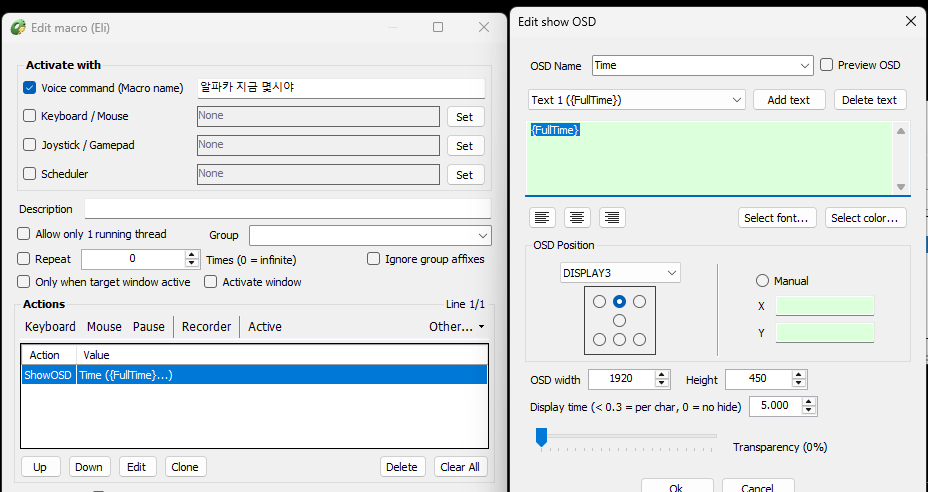Image resolution: width=928 pixels, height=492 pixels.
Task: Open the Pause actions tab
Action: [149, 327]
